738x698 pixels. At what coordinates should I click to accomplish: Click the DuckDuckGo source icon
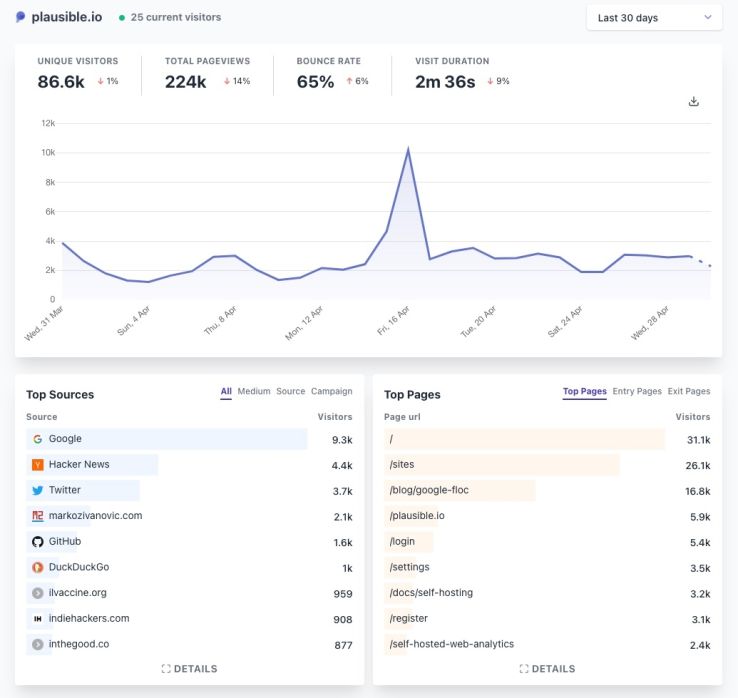point(37,567)
